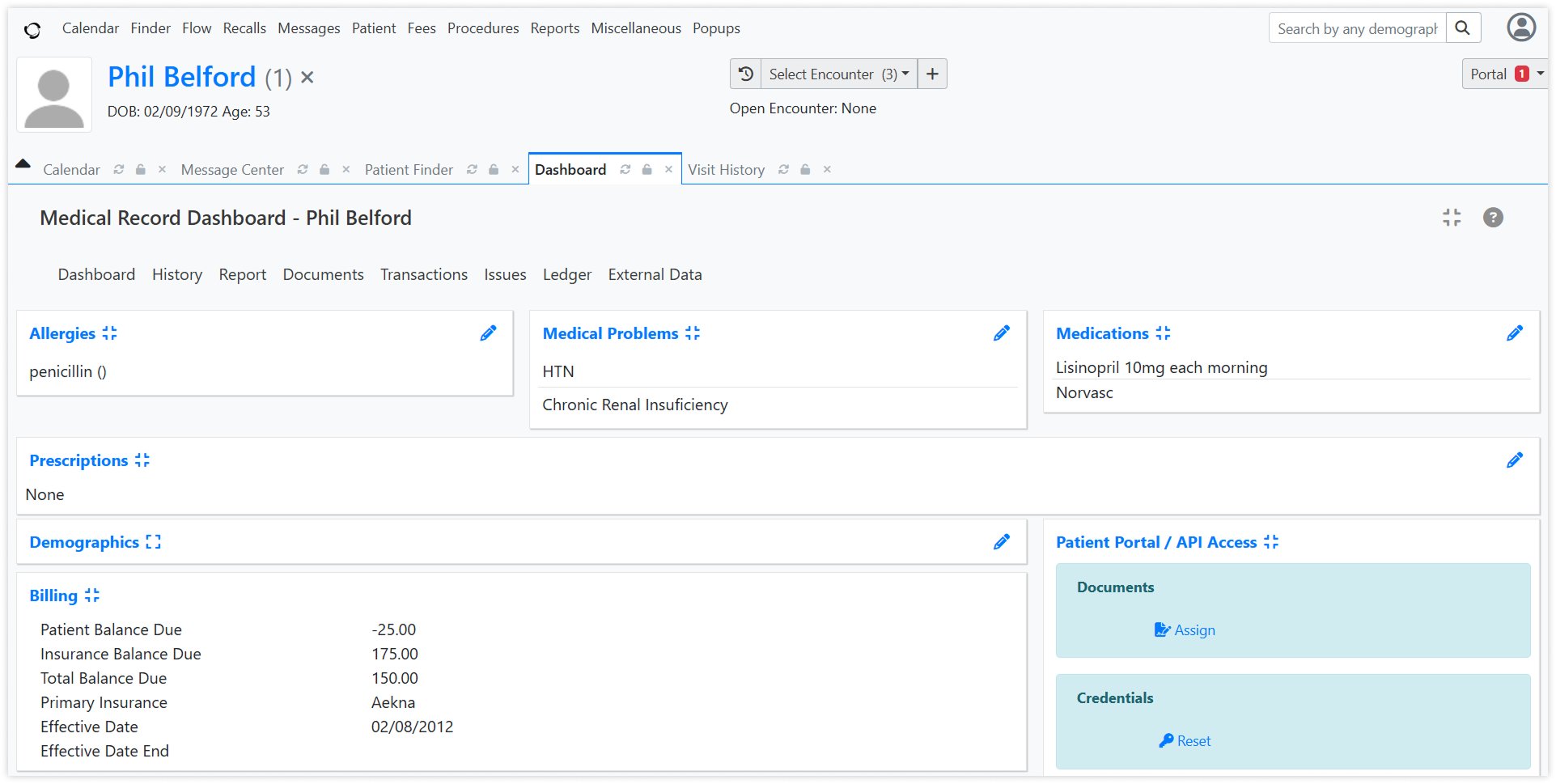Expand the Demographics section
This screenshot has height=784, width=1556.
coord(153,542)
